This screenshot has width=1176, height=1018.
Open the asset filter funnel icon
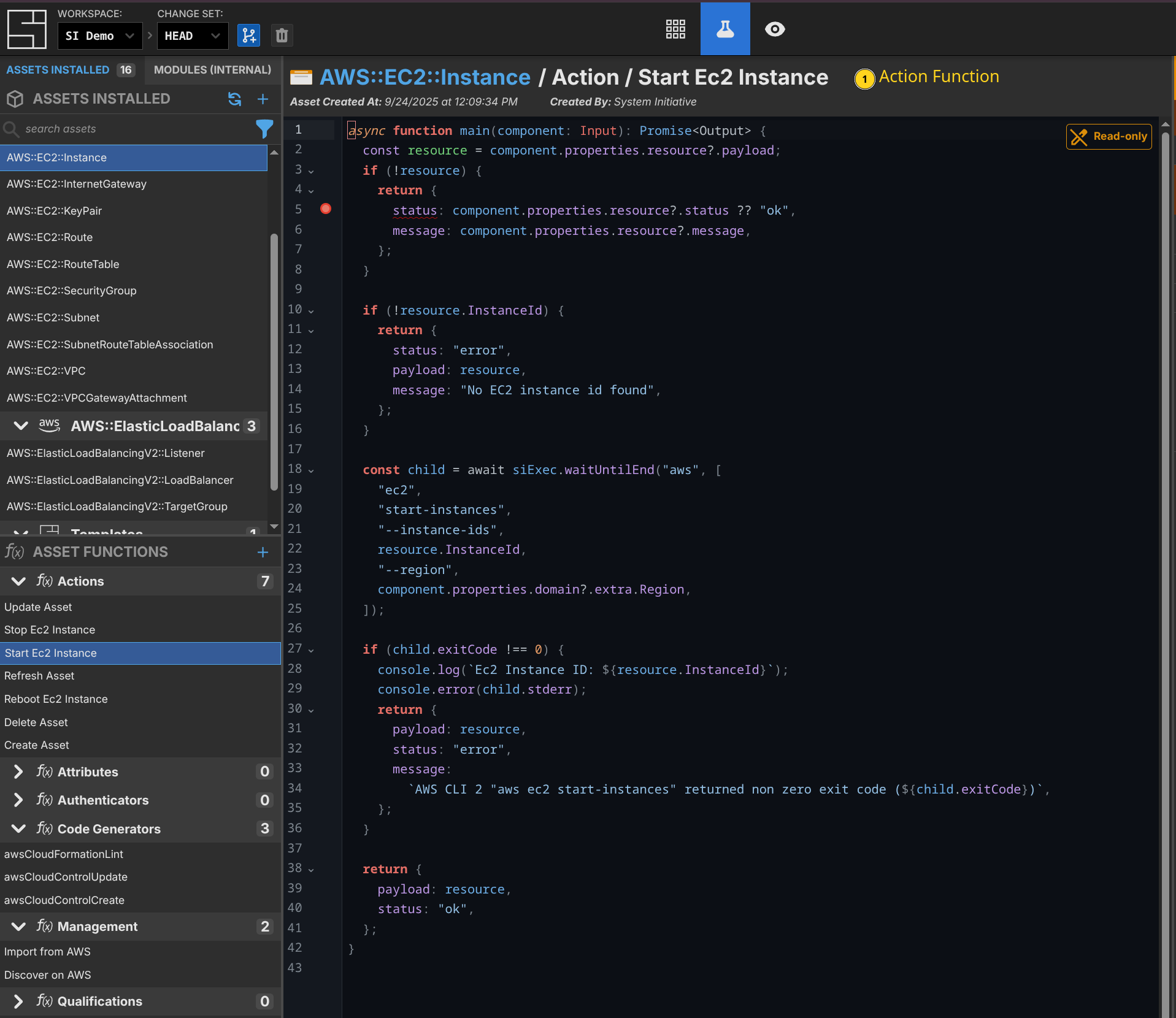click(264, 129)
